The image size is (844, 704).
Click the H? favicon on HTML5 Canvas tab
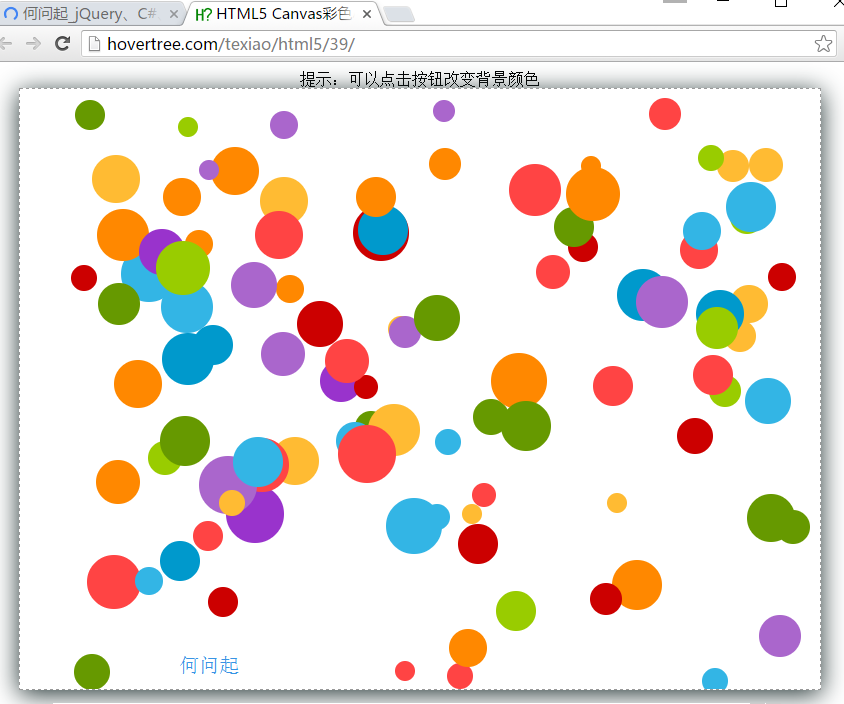coord(203,14)
